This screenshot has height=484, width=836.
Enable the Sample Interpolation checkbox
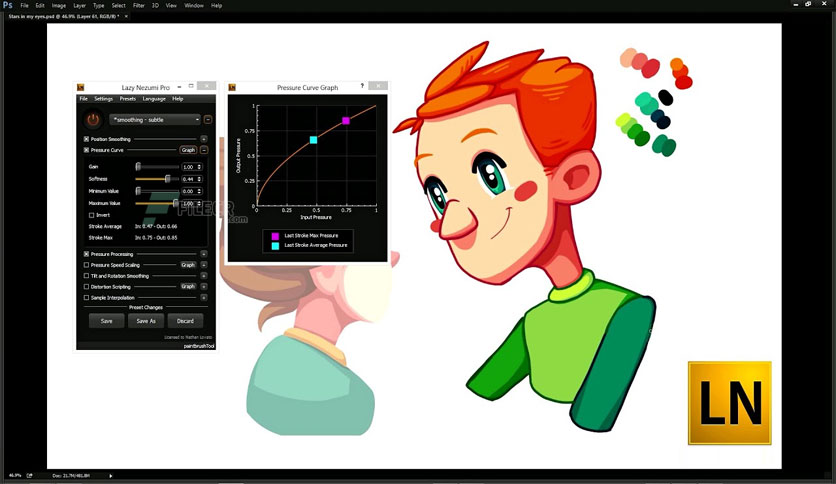[x=86, y=298]
